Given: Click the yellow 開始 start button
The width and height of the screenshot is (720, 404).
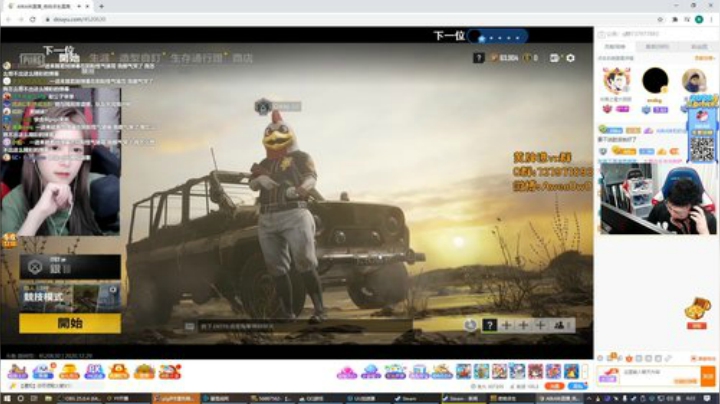Looking at the screenshot, I should pos(70,324).
